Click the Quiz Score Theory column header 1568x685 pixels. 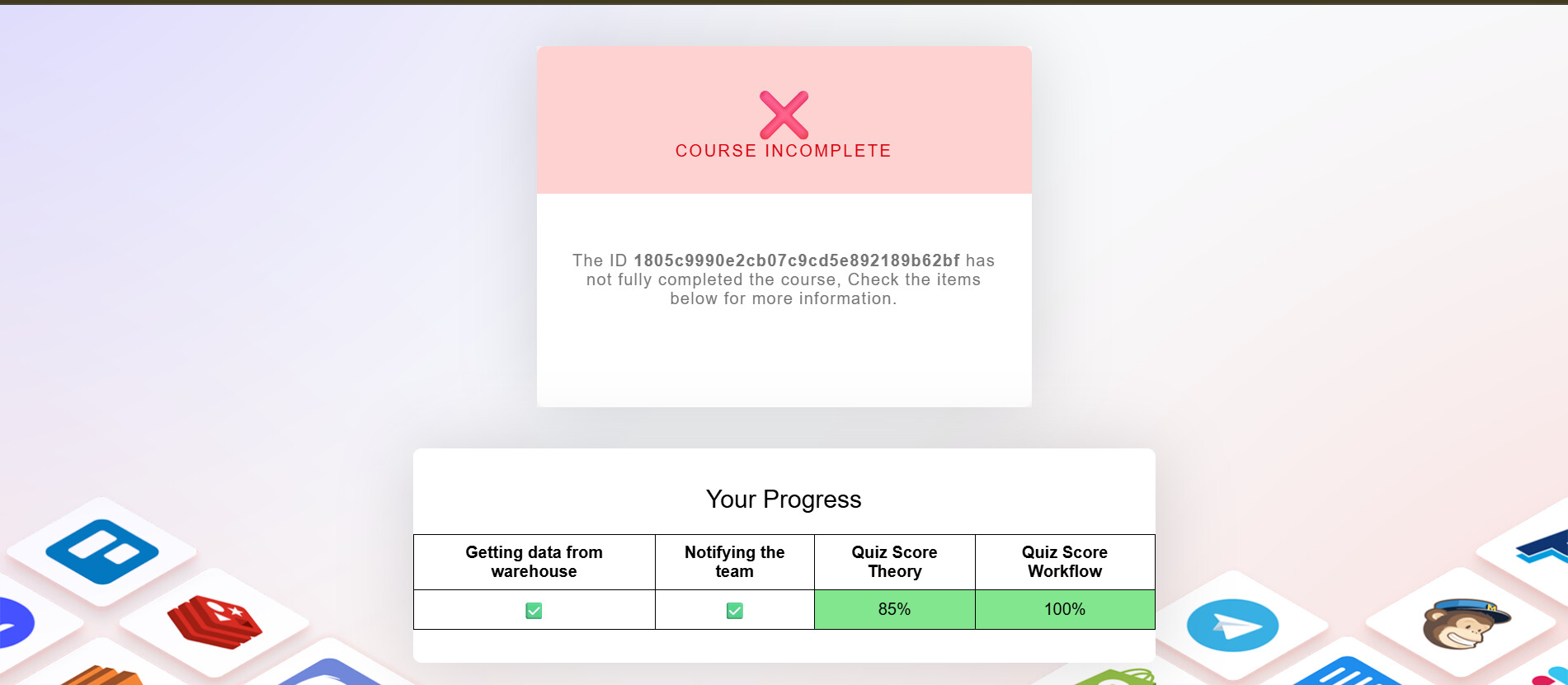[x=894, y=562]
